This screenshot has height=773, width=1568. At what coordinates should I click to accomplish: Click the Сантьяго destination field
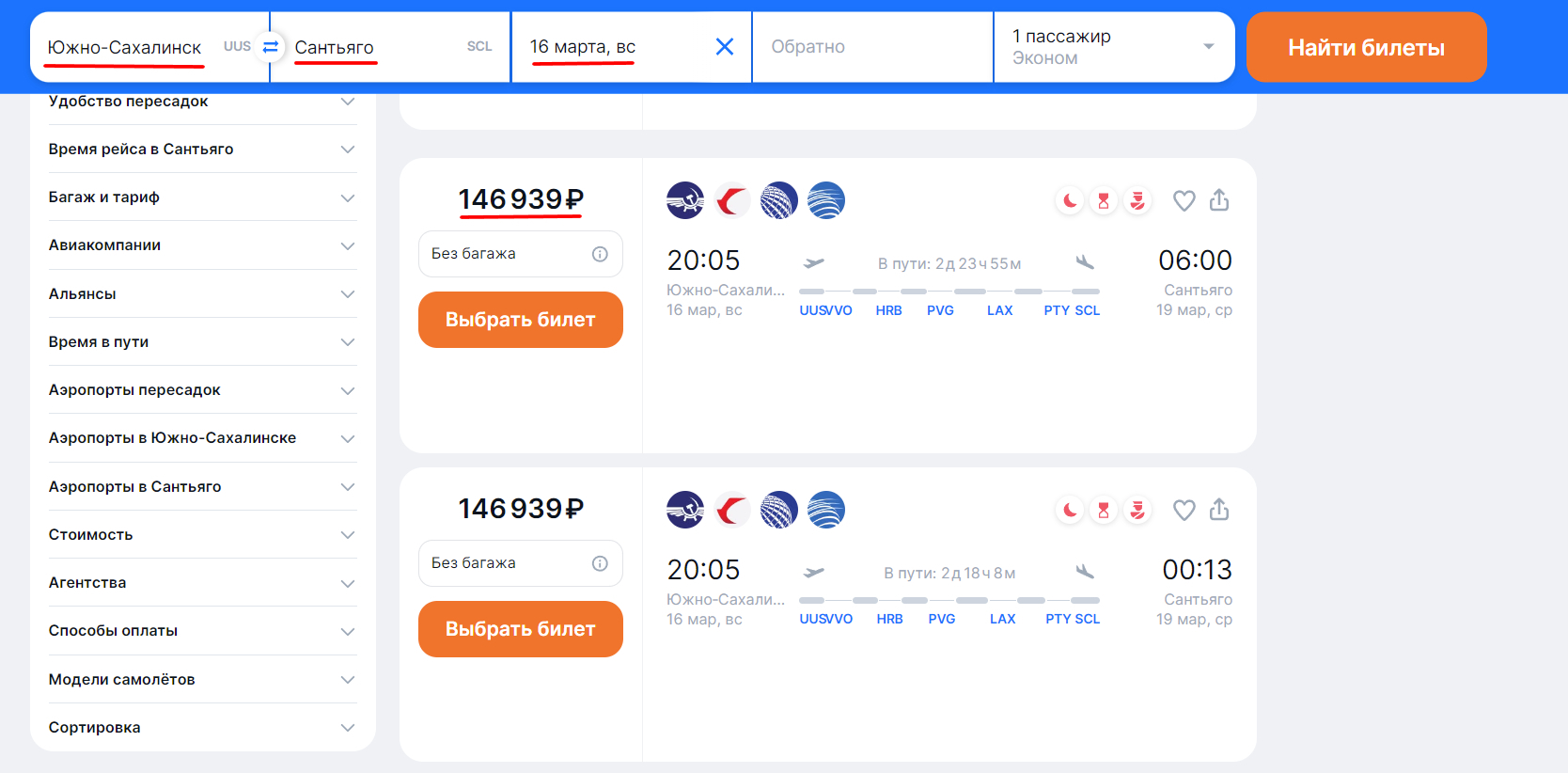click(x=376, y=47)
